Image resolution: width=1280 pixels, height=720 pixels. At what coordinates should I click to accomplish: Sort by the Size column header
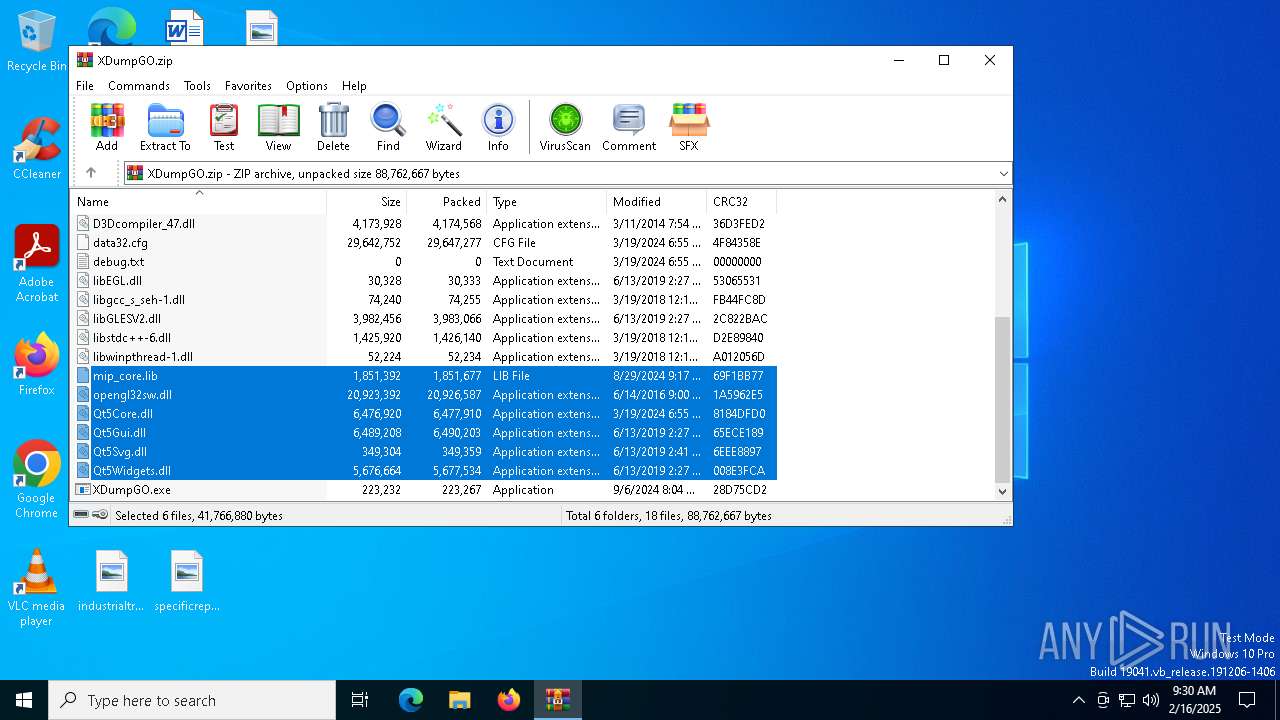[367, 201]
